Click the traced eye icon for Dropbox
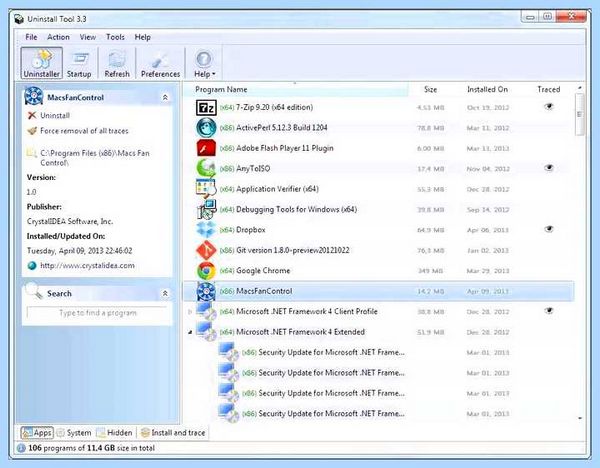Screen dimensions: 600x468 [x=549, y=229]
